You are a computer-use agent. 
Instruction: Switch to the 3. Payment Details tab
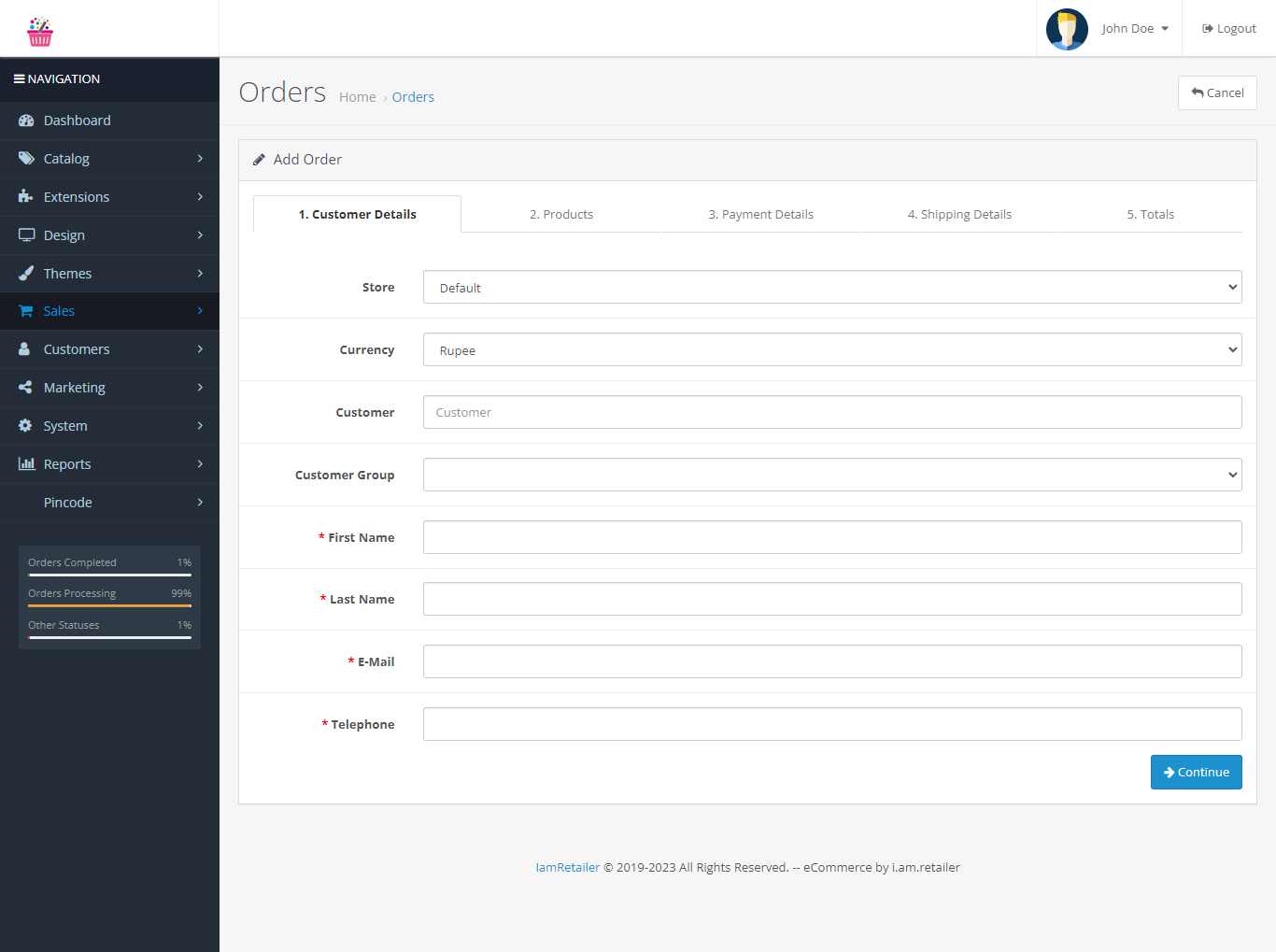(760, 214)
